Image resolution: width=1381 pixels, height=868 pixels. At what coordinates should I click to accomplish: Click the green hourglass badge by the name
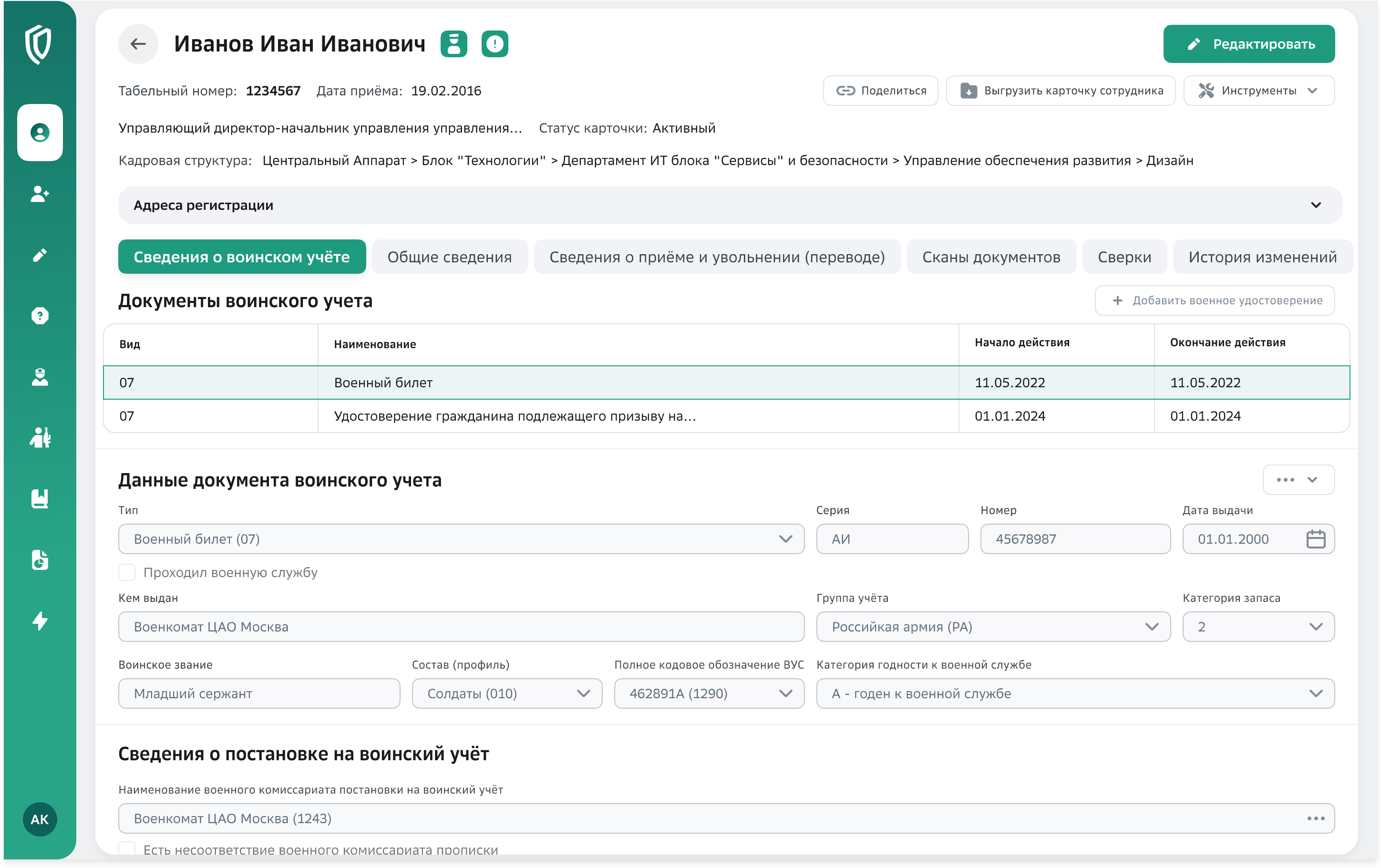pyautogui.click(x=453, y=44)
